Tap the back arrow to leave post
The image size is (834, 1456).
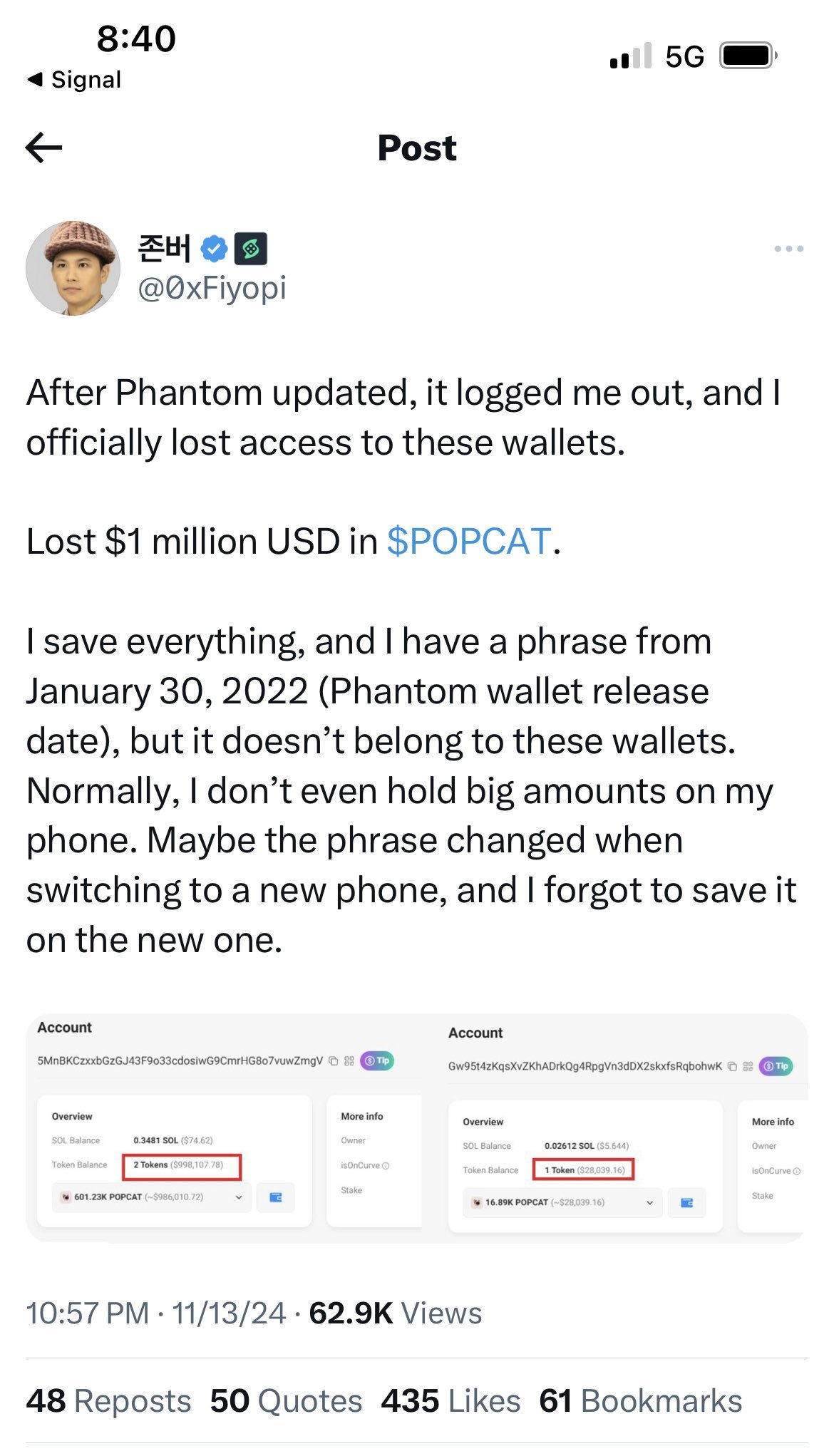coord(44,148)
